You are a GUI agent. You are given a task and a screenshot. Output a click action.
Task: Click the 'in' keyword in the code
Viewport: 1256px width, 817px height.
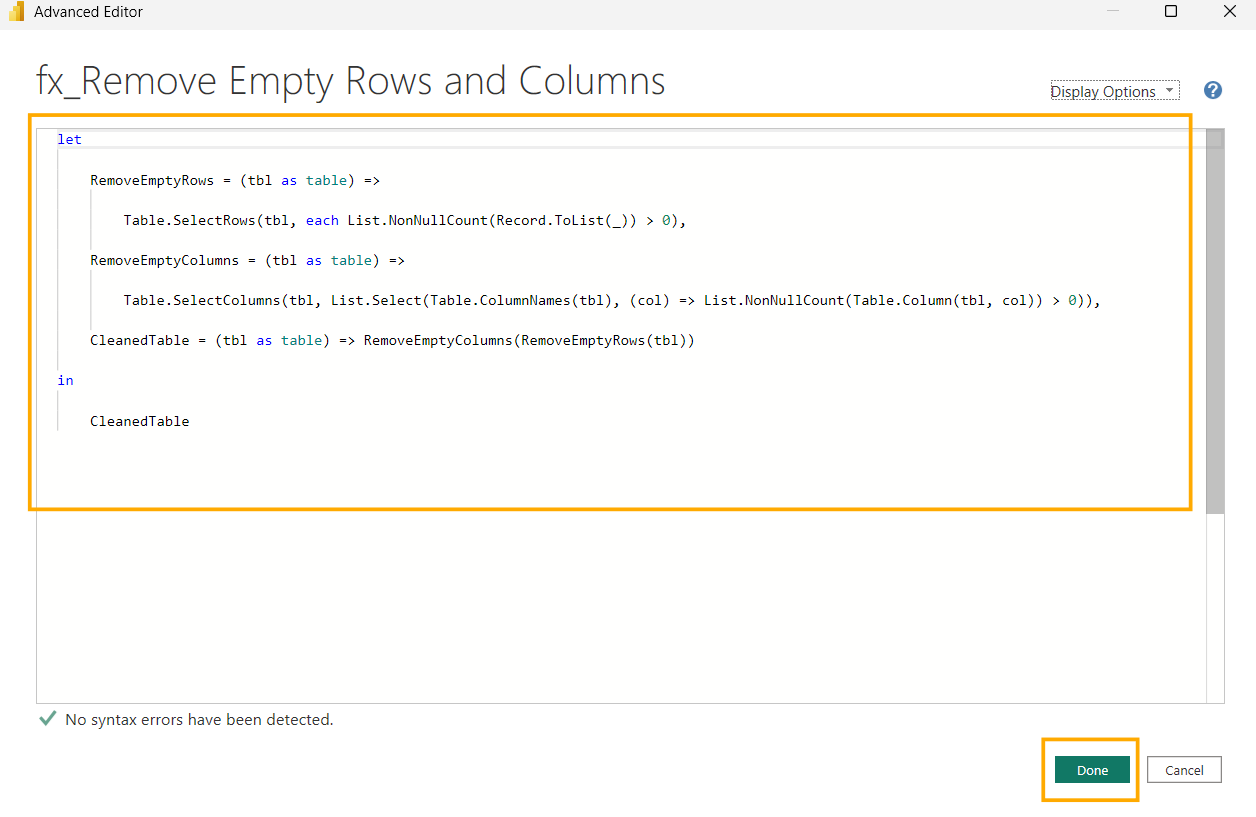65,380
